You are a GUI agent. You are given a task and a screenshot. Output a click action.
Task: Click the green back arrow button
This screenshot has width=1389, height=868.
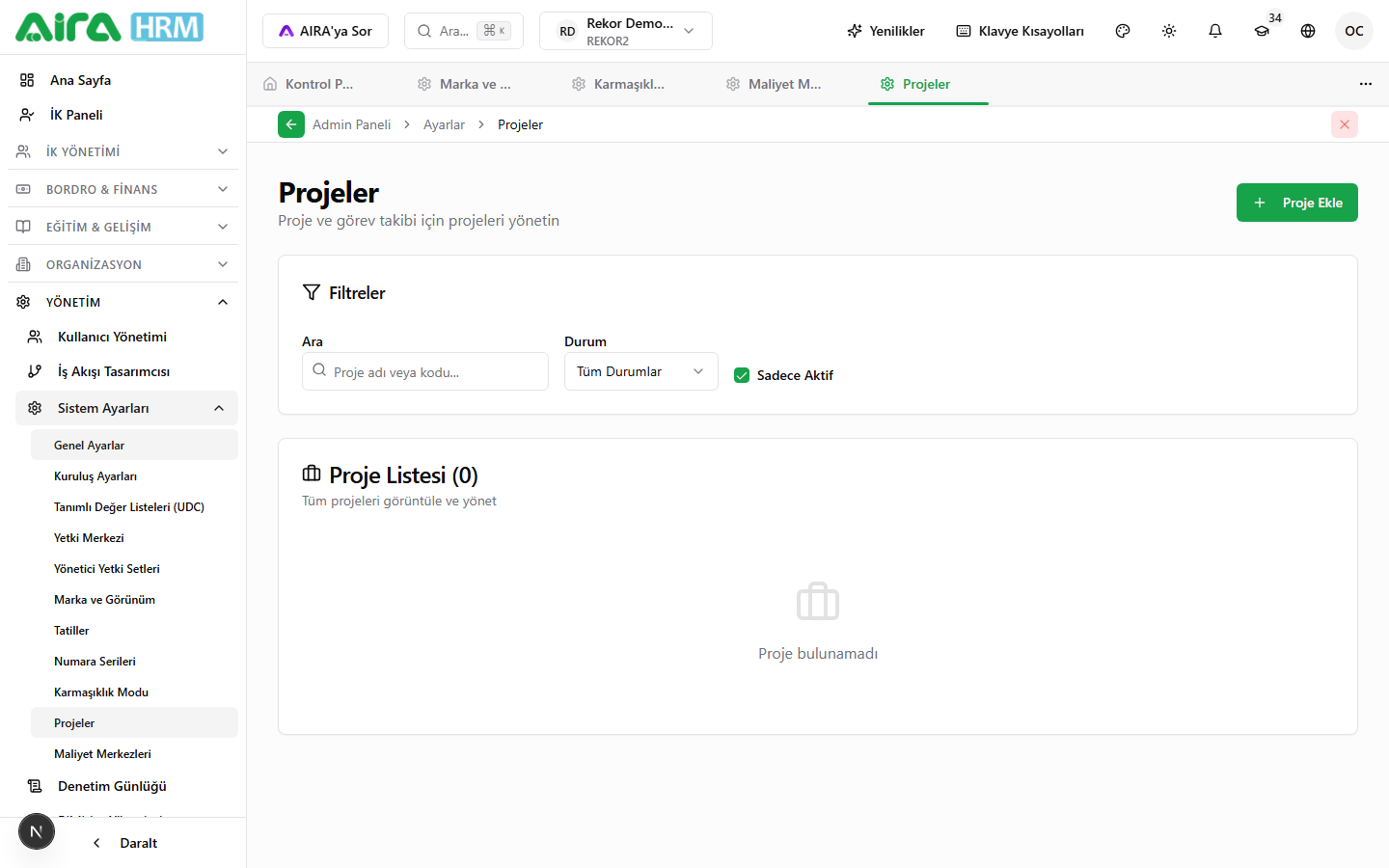click(291, 124)
